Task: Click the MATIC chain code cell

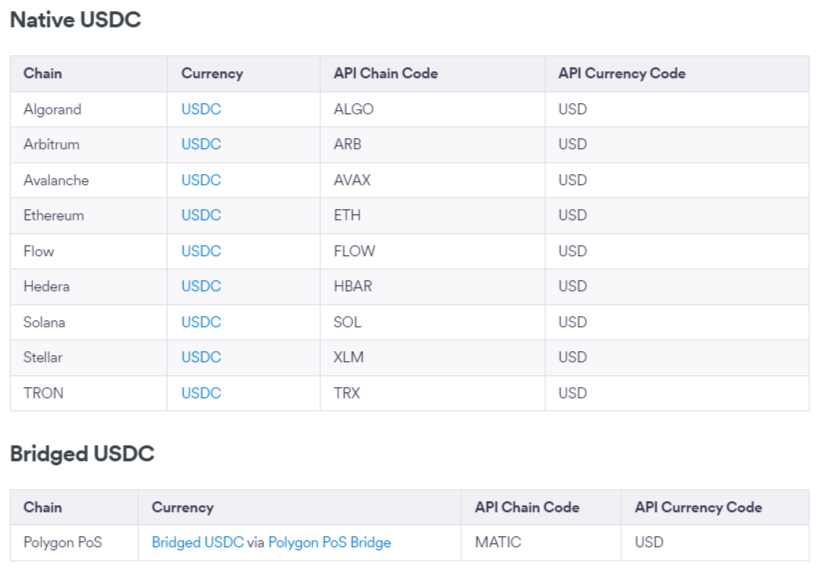Action: pyautogui.click(x=498, y=542)
